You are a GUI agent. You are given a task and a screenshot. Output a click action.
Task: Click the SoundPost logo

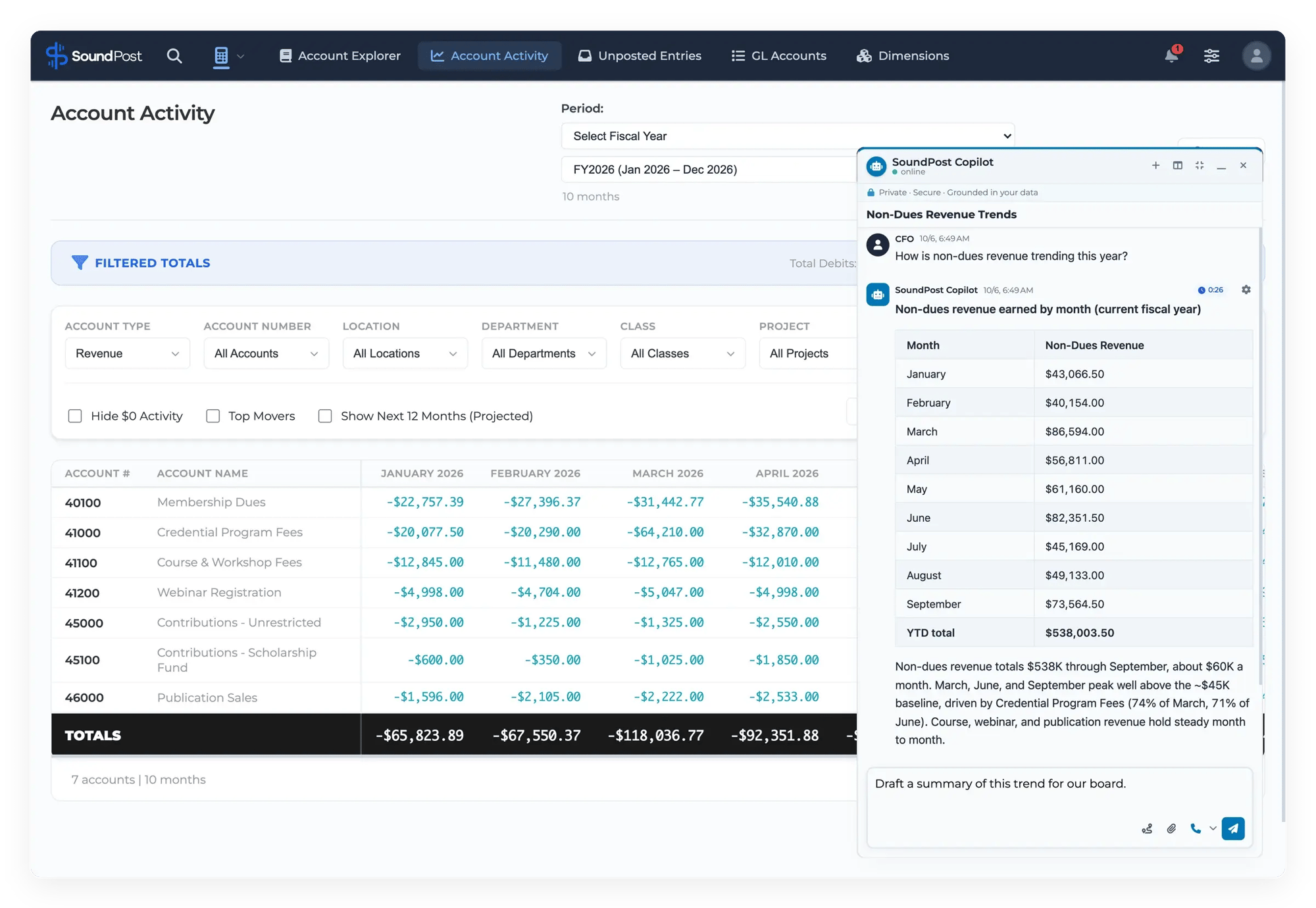(94, 56)
